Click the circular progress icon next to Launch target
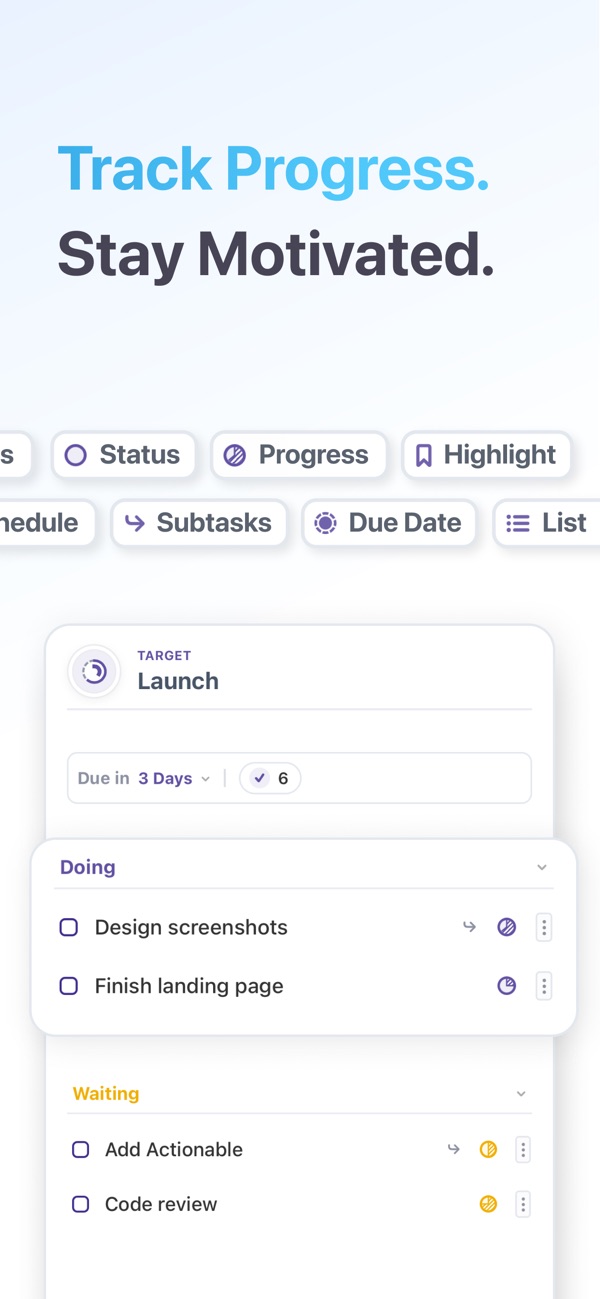The width and height of the screenshot is (600, 1299). coord(93,671)
